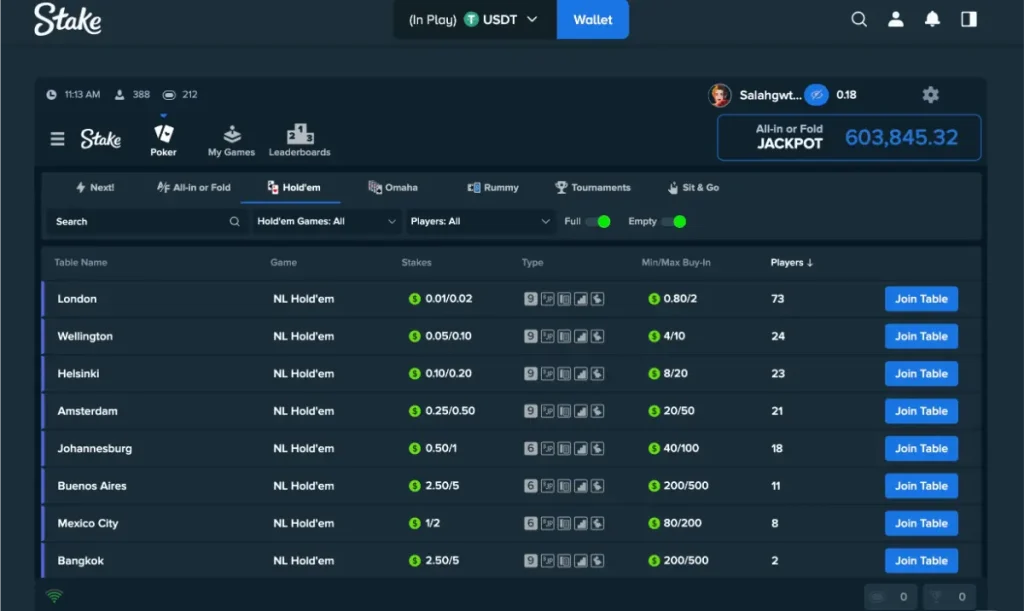The width and height of the screenshot is (1024, 611).
Task: Open the poker settings gear
Action: 930,95
